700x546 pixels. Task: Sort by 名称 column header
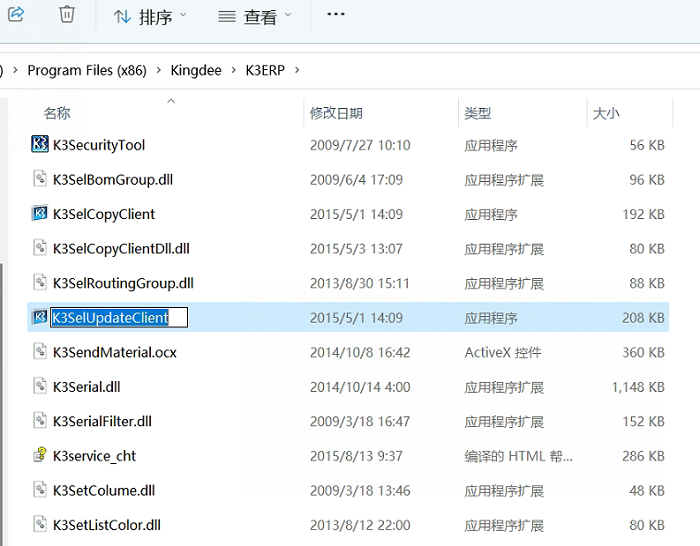pyautogui.click(x=57, y=114)
